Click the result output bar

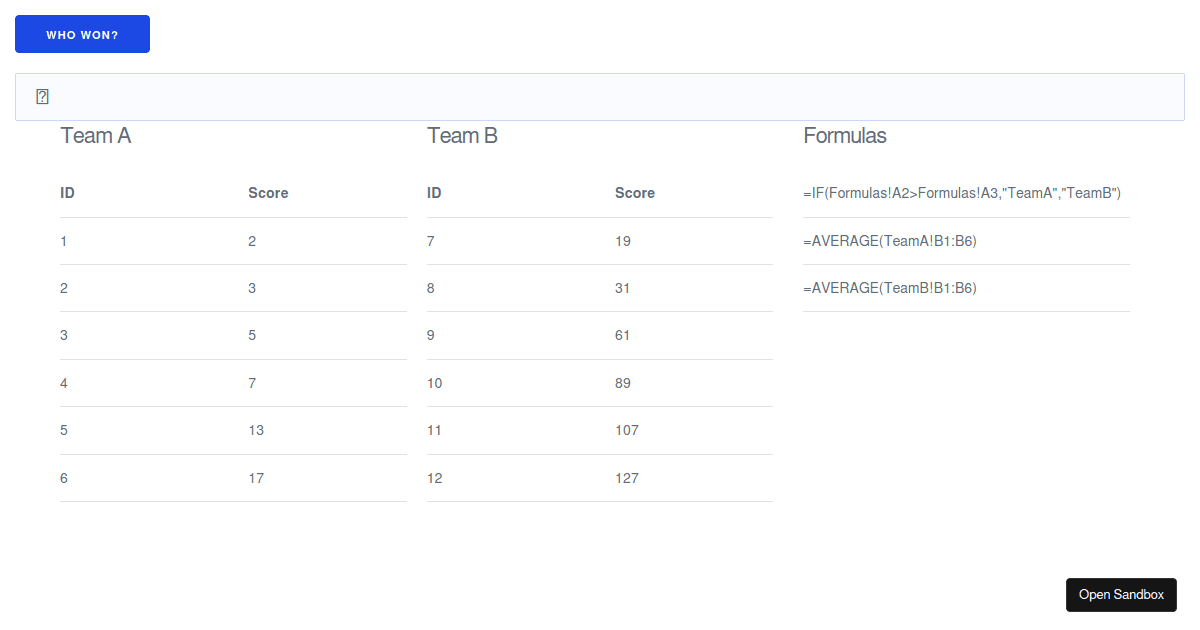click(600, 96)
